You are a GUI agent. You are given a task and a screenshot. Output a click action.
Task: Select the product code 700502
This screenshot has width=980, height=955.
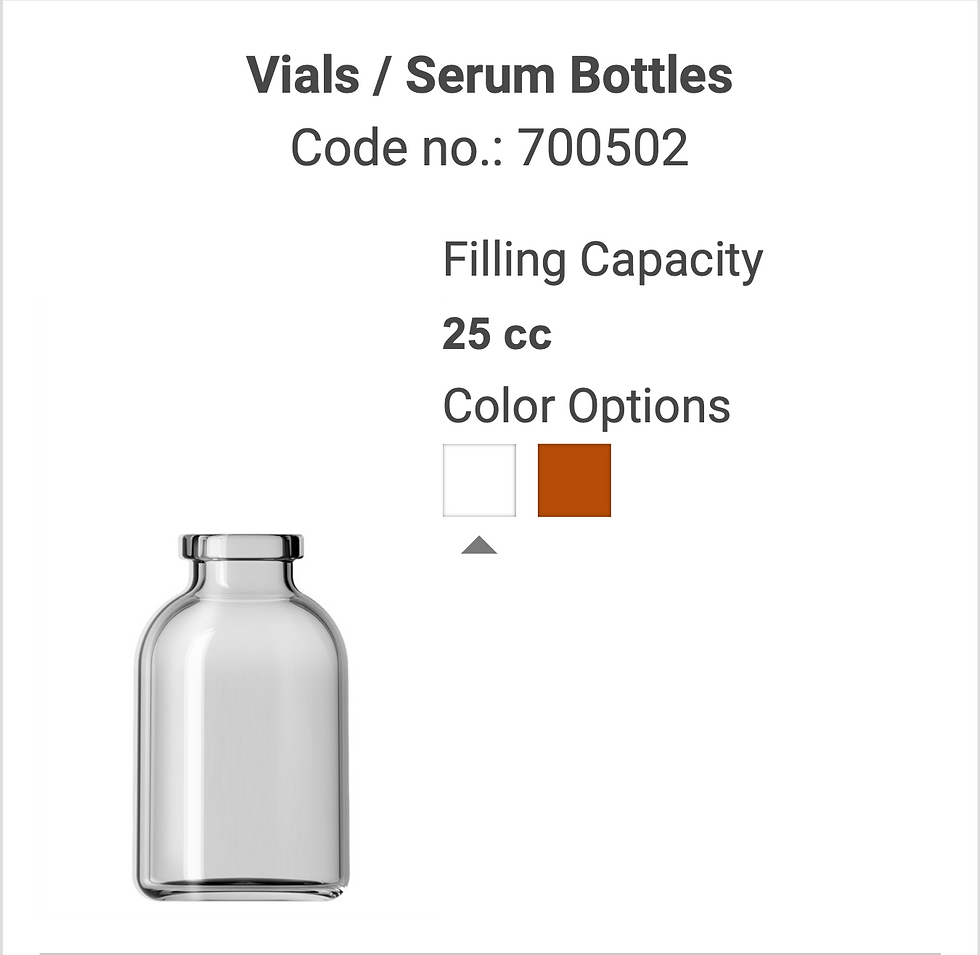(604, 148)
